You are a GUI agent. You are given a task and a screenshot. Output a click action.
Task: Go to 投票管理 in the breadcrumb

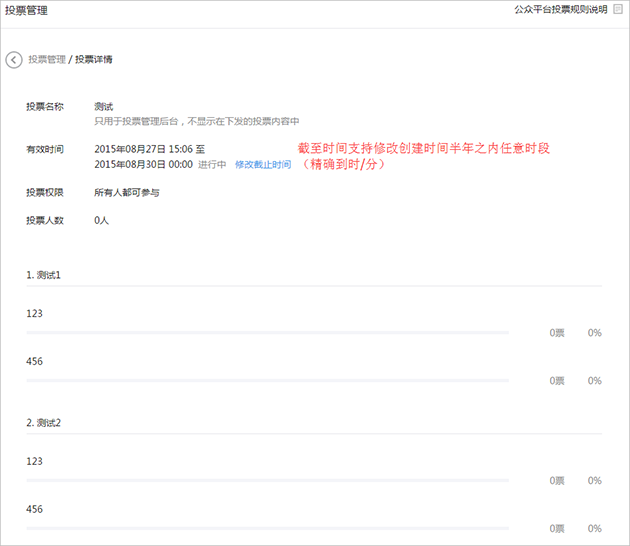tap(46, 60)
